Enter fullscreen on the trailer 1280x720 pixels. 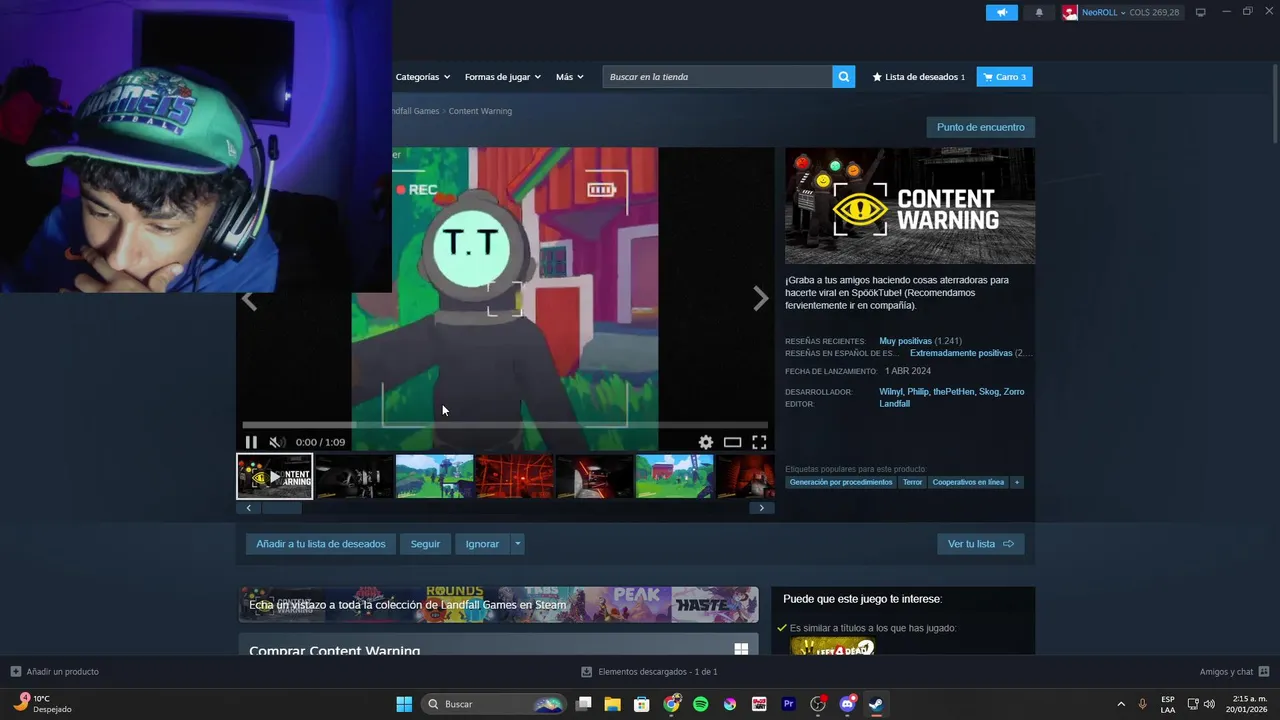tap(759, 442)
